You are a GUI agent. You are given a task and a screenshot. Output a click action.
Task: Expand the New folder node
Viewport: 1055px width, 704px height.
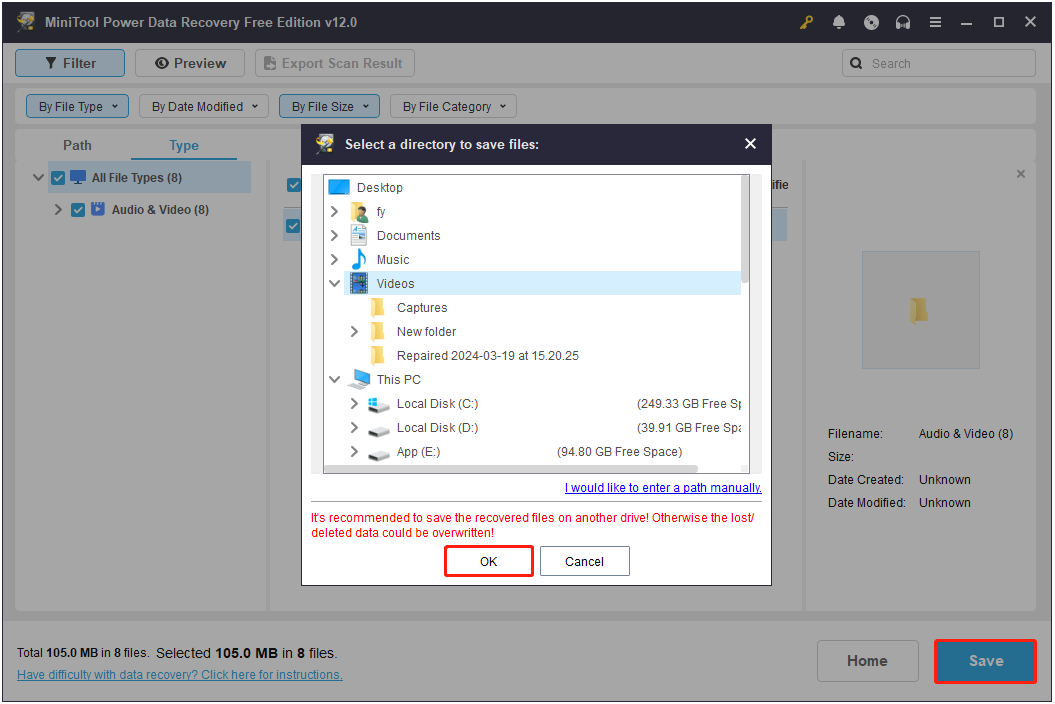354,331
